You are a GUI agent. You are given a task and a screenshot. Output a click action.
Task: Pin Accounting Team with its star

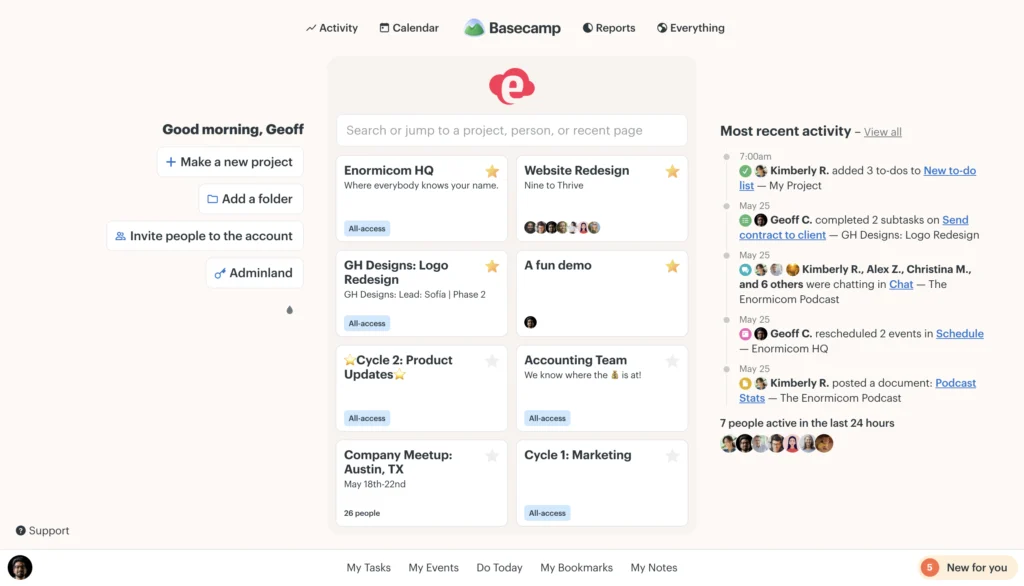tap(672, 361)
